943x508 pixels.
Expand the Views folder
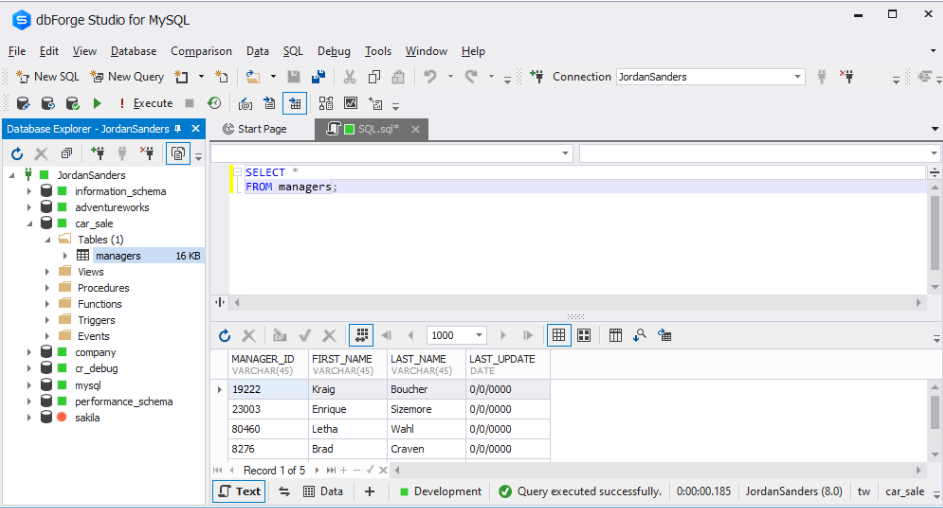(47, 272)
